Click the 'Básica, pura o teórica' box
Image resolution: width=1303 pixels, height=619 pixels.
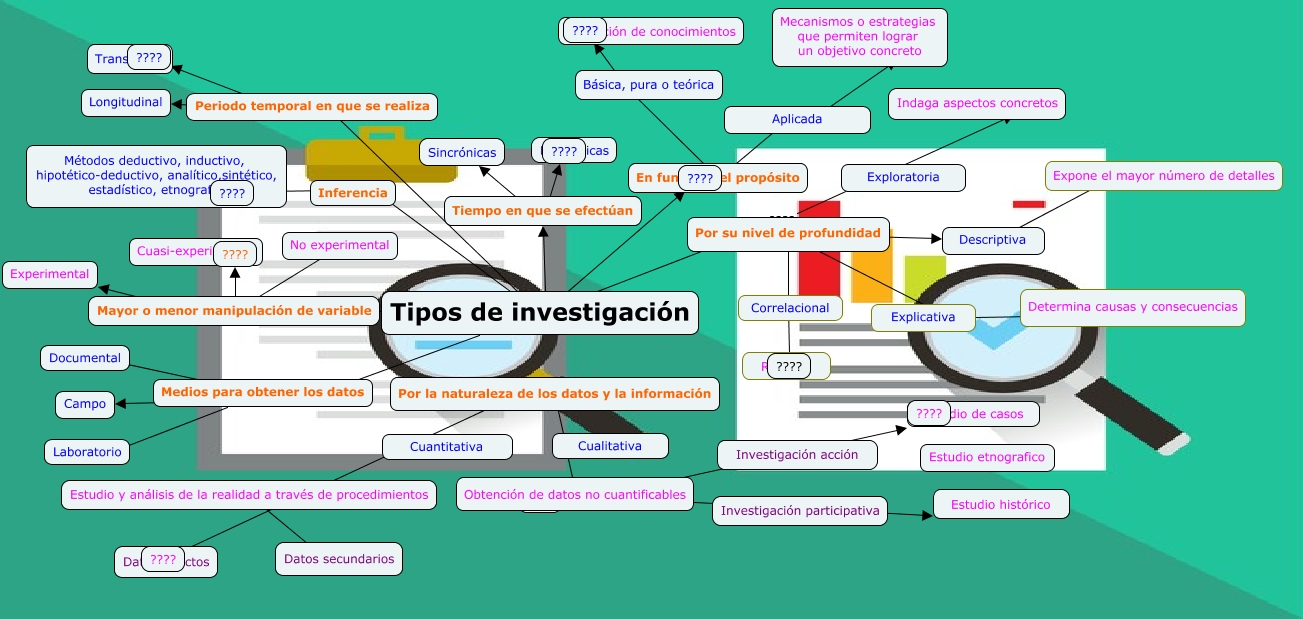coord(648,85)
